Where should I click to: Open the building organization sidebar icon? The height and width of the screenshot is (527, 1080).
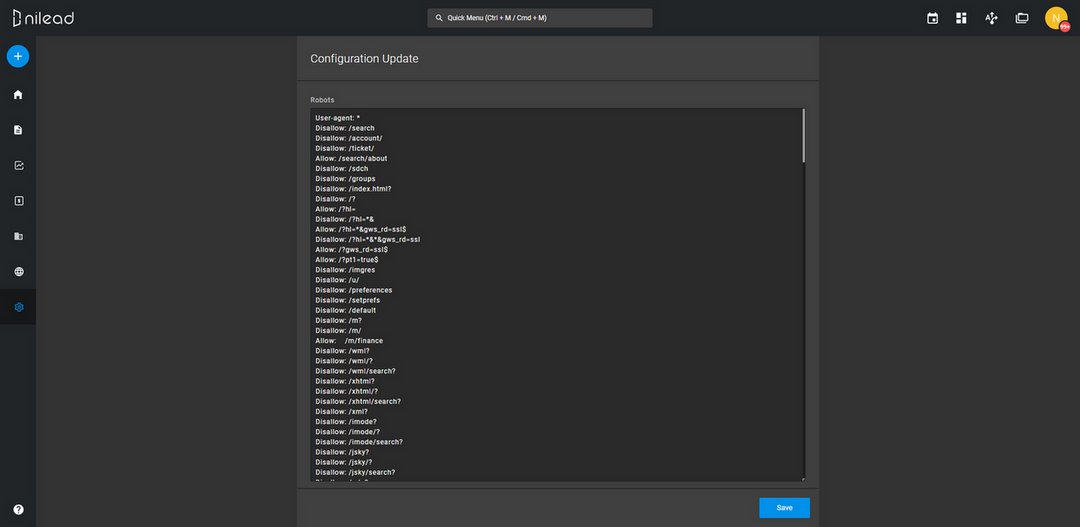pyautogui.click(x=19, y=236)
